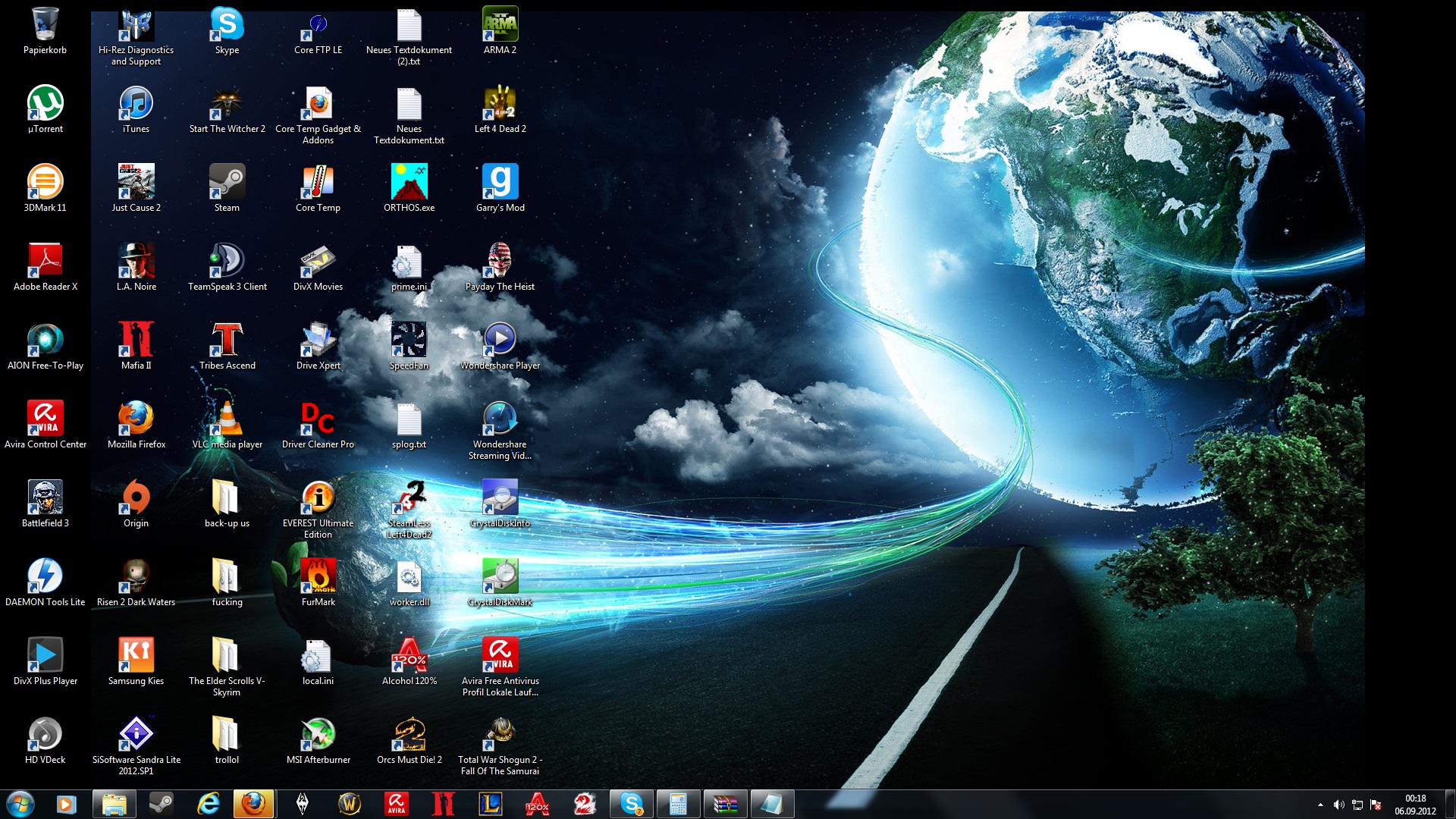Select the Core Temp desktop icon
1456x819 pixels.
point(318,188)
